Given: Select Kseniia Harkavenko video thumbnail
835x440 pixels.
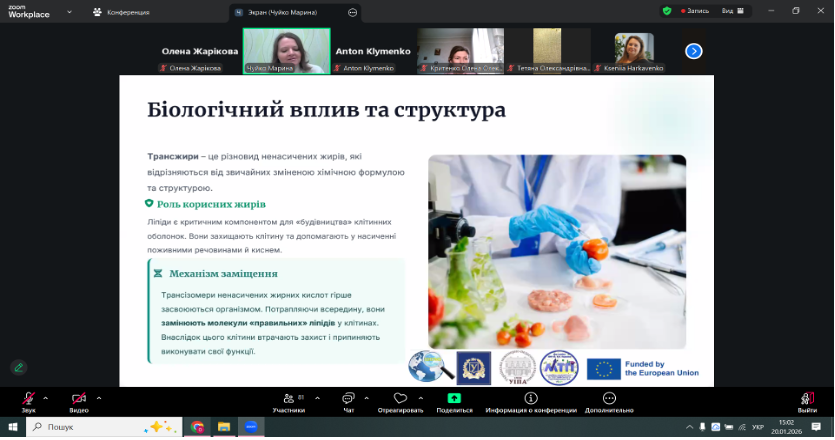Looking at the screenshot, I should (x=634, y=51).
